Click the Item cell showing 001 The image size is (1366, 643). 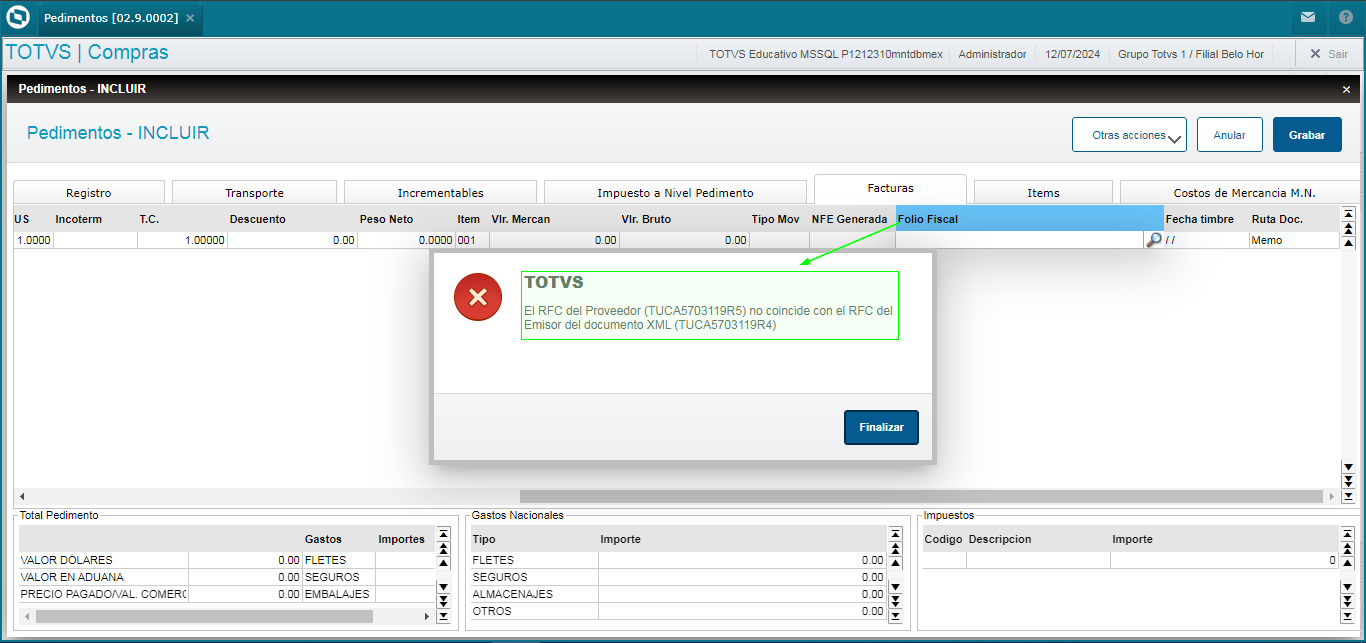tap(472, 240)
